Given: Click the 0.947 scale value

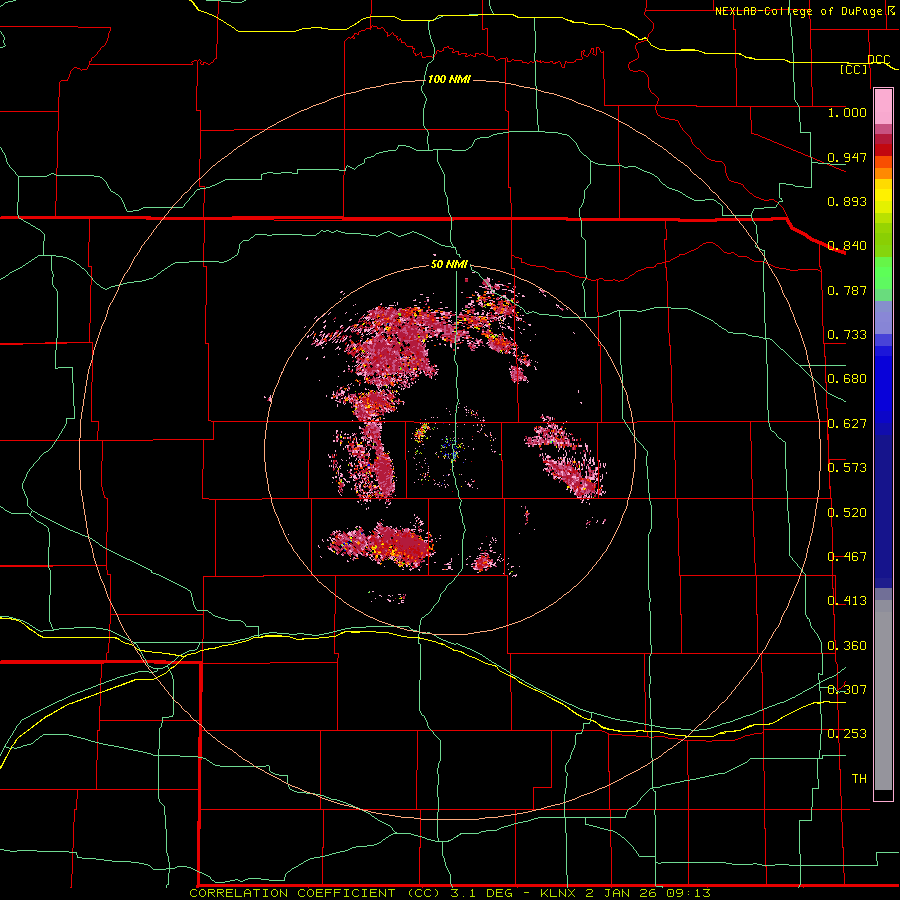Looking at the screenshot, I should pyautogui.click(x=847, y=157).
